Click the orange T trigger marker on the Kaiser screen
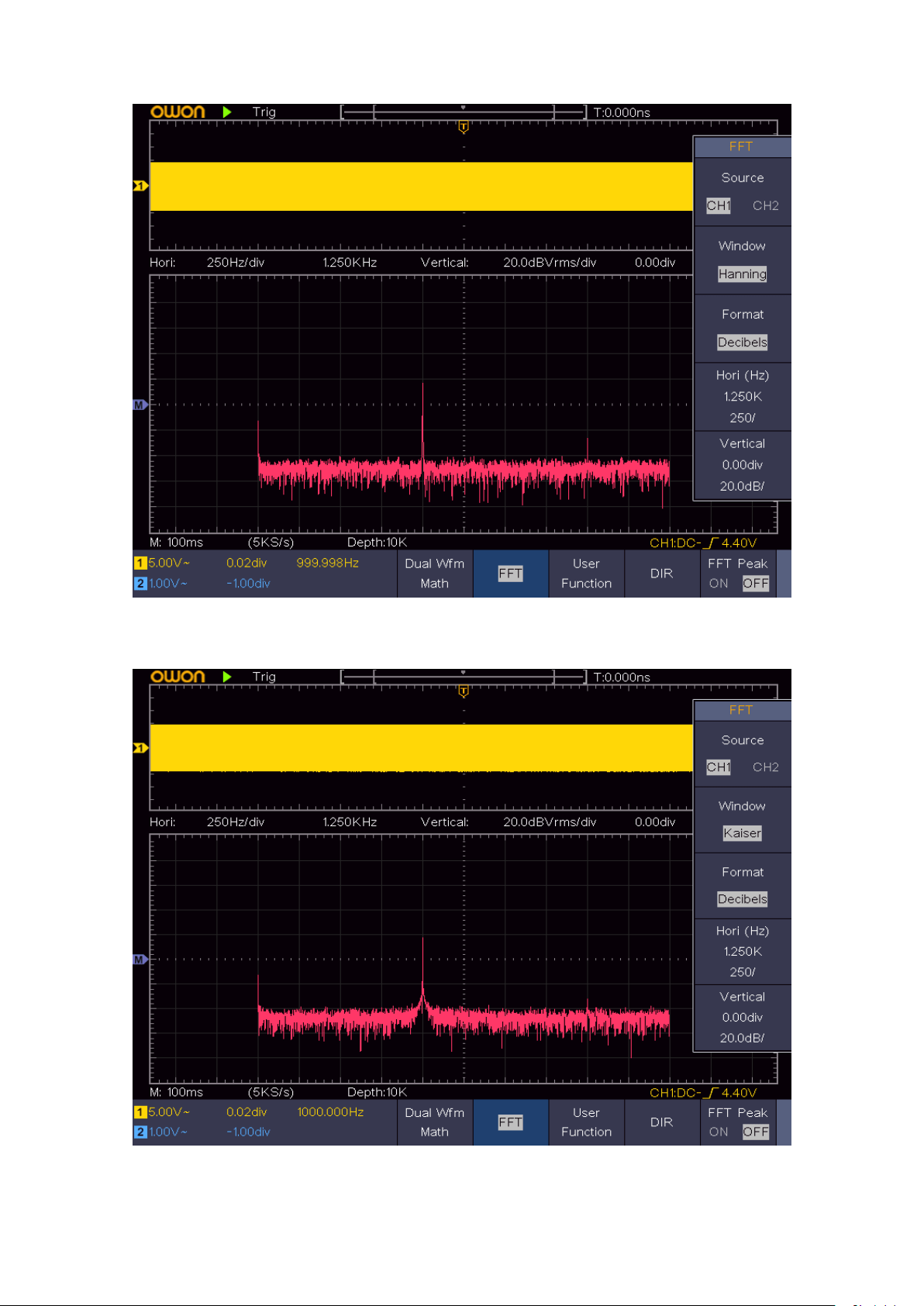The image size is (924, 1306). point(464,691)
